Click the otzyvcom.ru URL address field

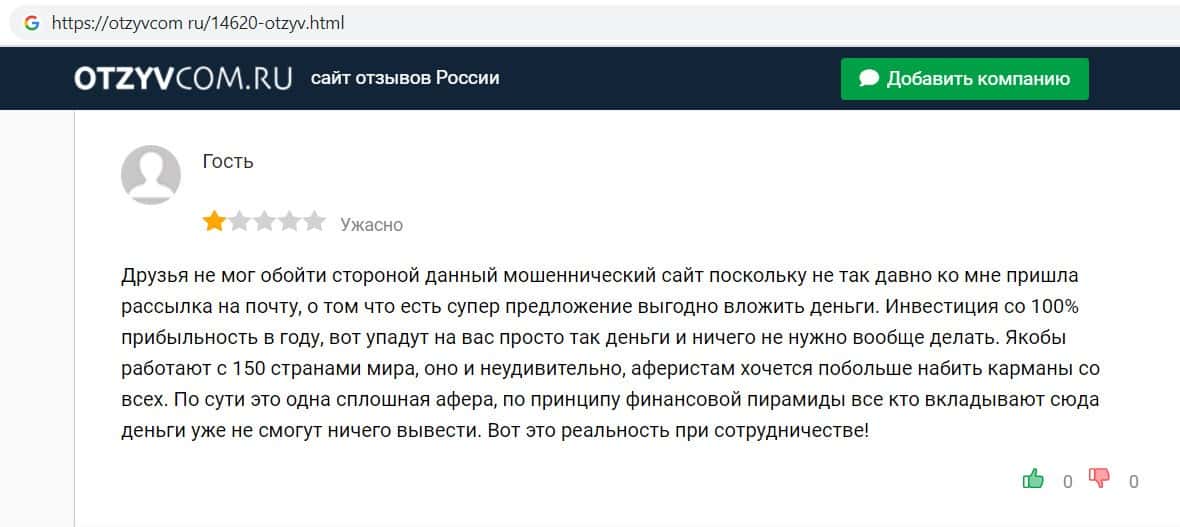click(197, 22)
